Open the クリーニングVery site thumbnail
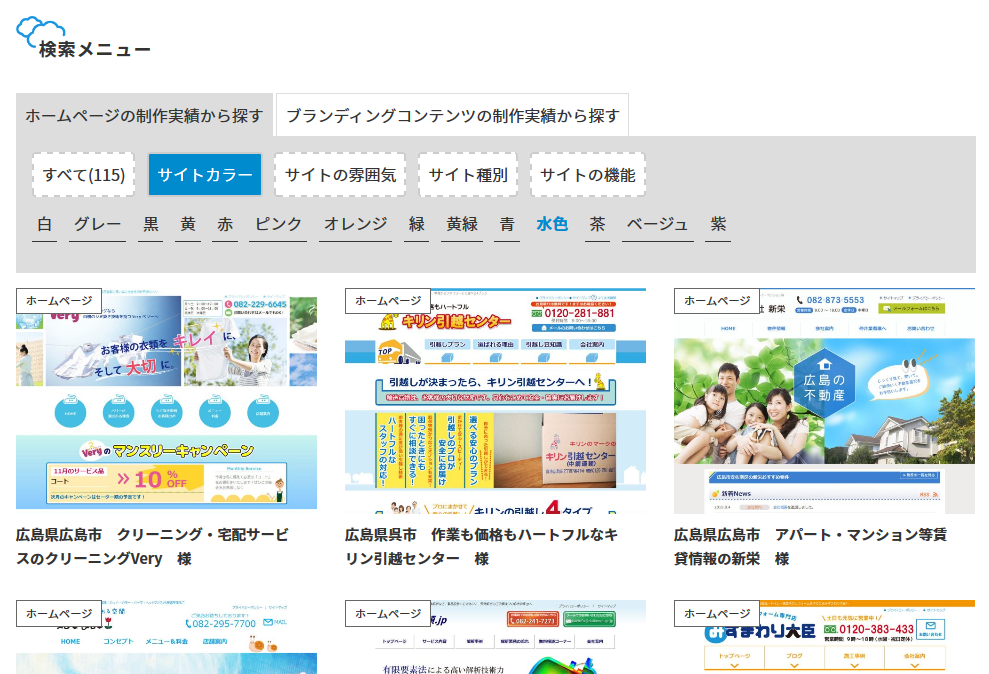The width and height of the screenshot is (989, 674). point(166,400)
